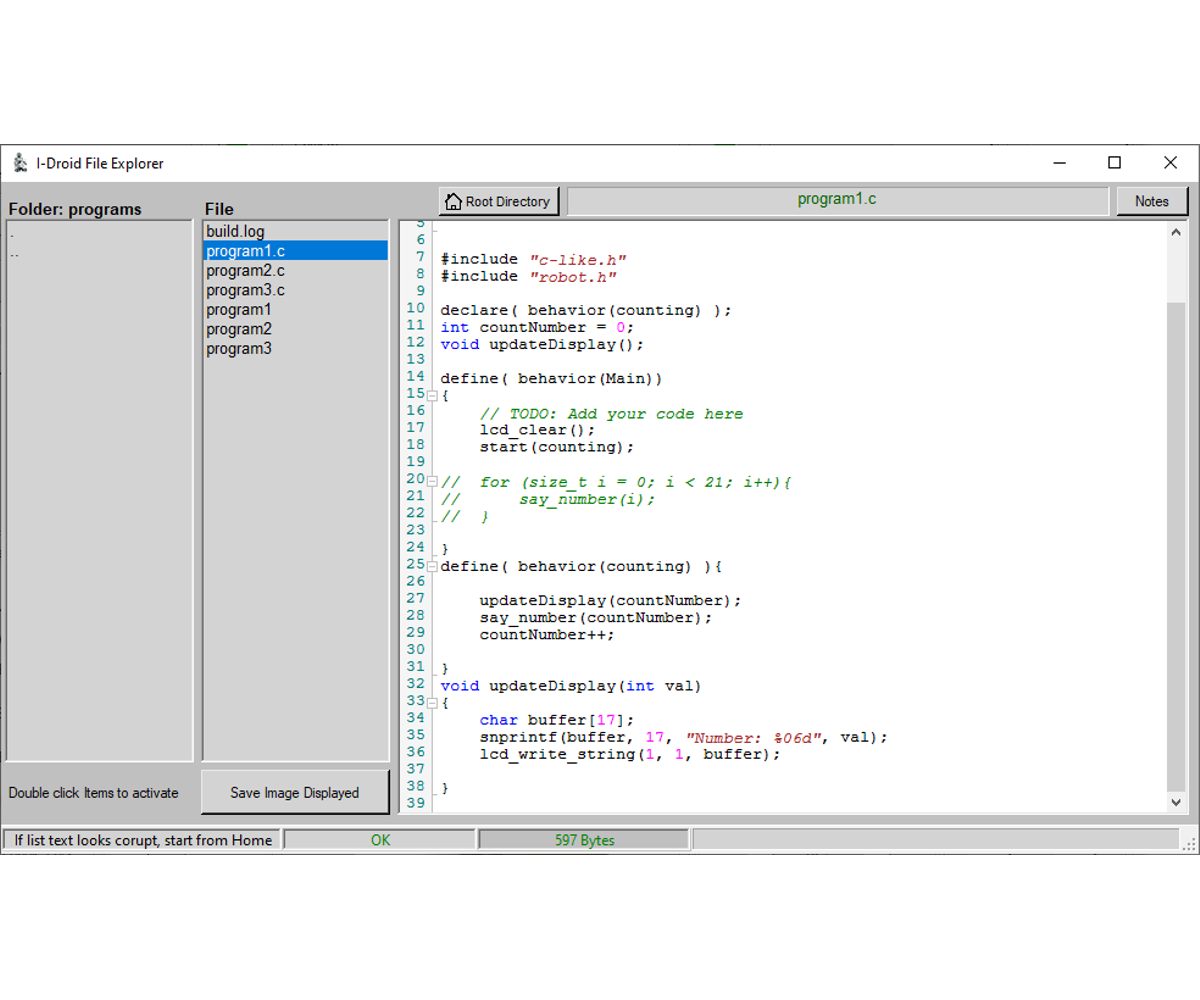Click the 597 Bytes progress indicator
The height and width of the screenshot is (1000, 1200).
584,839
